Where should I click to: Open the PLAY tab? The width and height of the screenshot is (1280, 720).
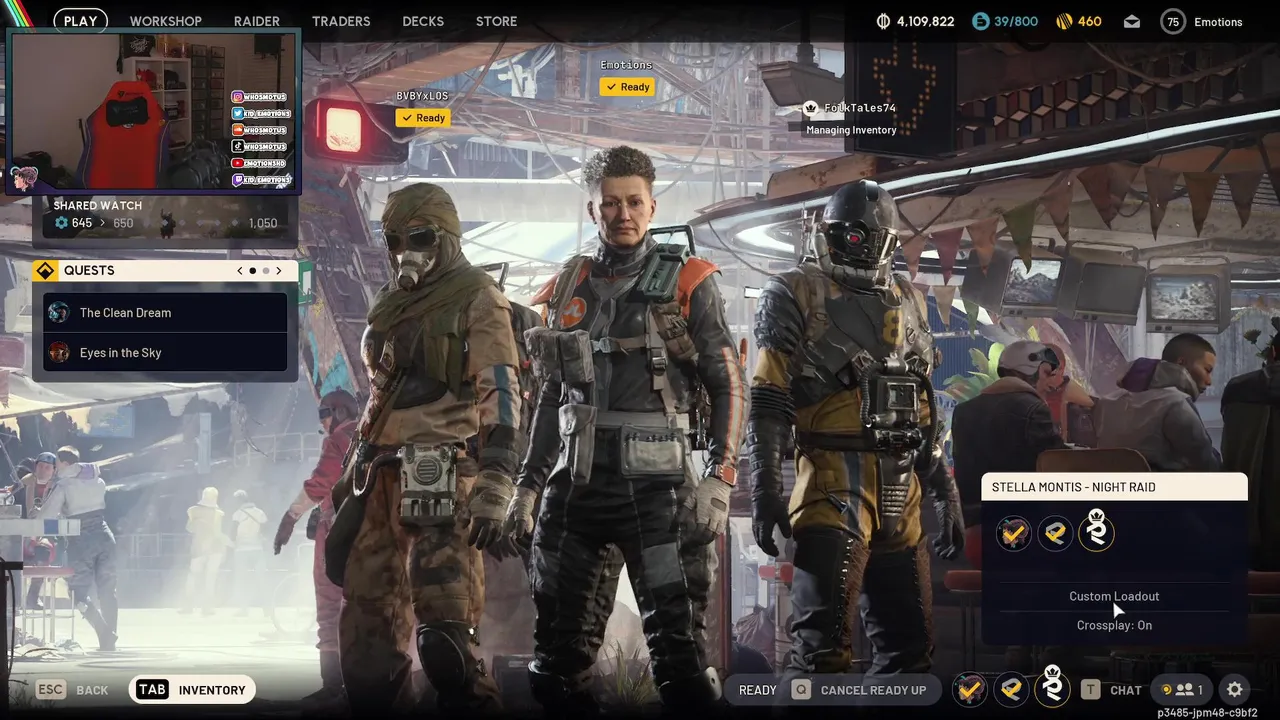point(80,21)
